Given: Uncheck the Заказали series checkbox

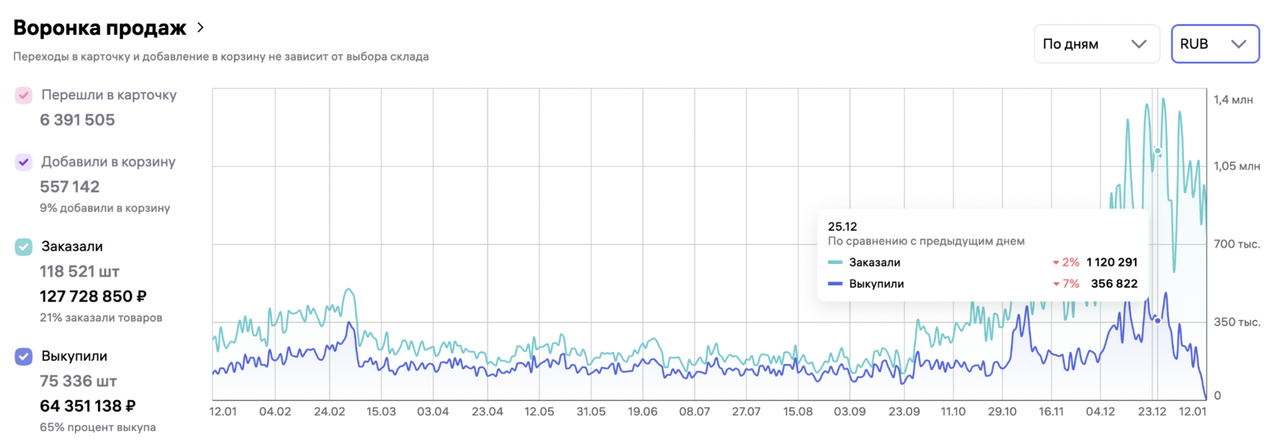Looking at the screenshot, I should pos(23,247).
